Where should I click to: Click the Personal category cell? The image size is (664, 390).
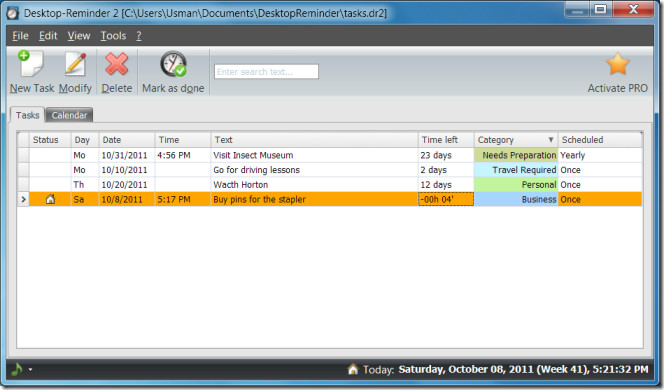coord(516,185)
